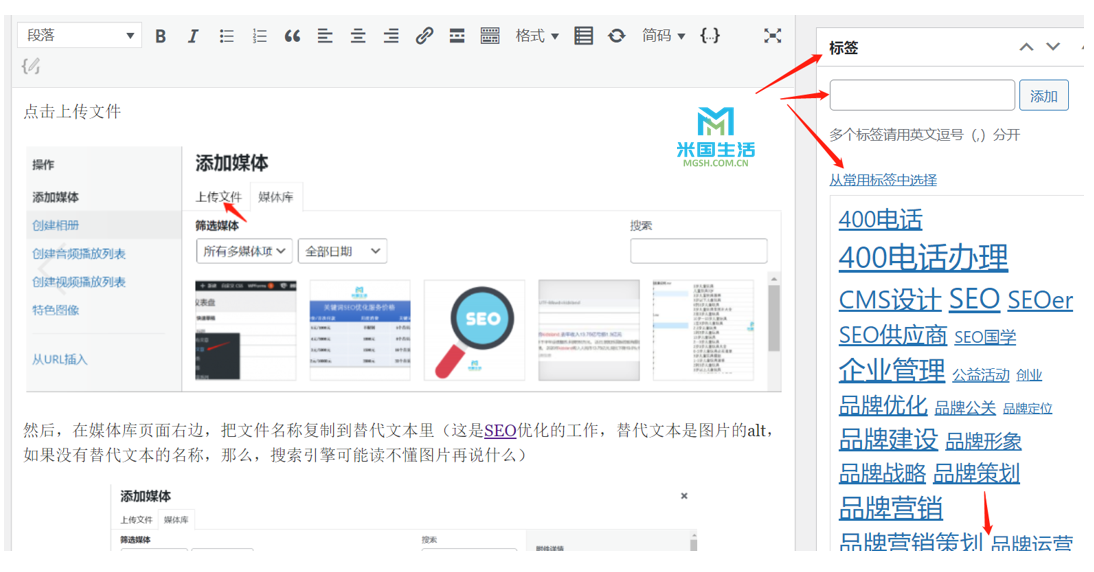Insert a bulleted list
This screenshot has height=572, width=1094.
tap(227, 36)
